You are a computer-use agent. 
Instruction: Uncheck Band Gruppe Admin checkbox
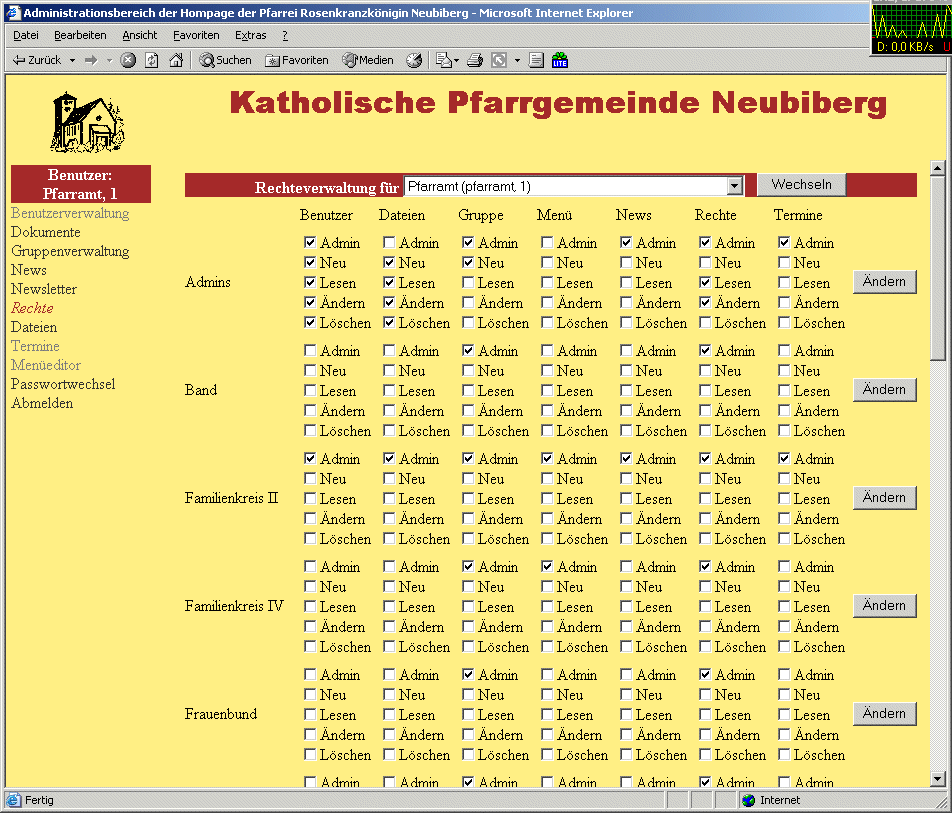click(x=468, y=350)
